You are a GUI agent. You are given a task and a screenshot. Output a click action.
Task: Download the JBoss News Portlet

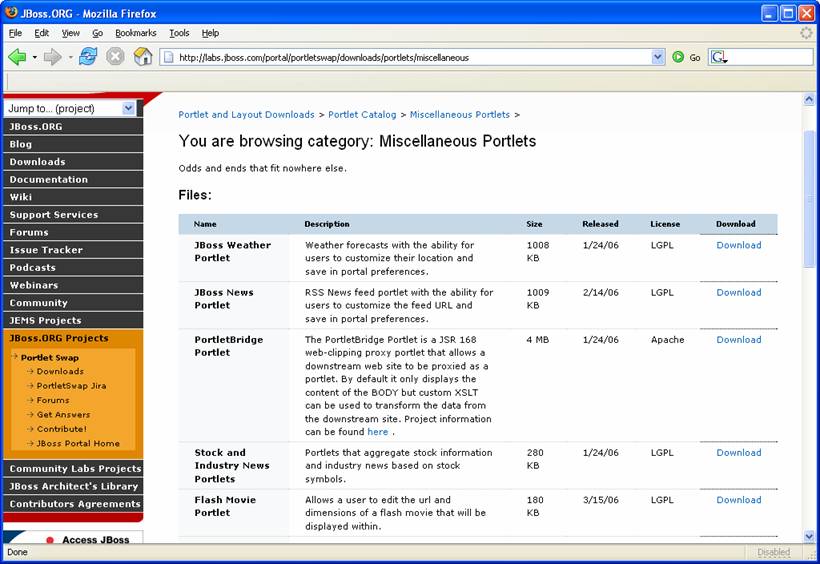pos(738,292)
